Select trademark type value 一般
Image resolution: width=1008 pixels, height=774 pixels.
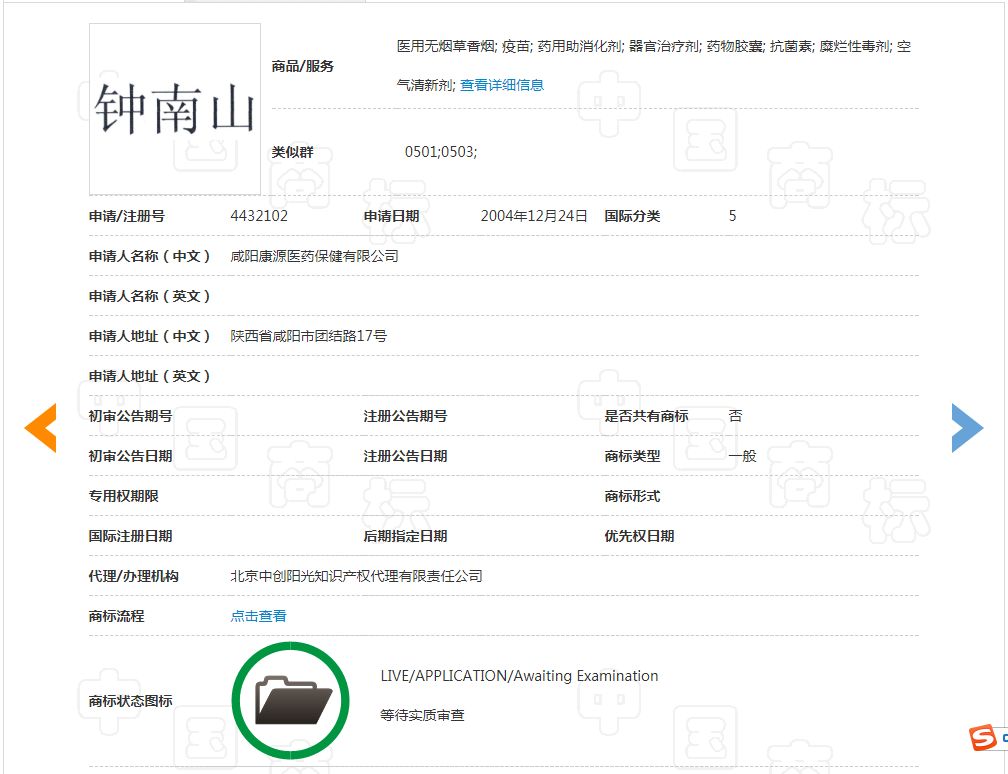(x=742, y=456)
